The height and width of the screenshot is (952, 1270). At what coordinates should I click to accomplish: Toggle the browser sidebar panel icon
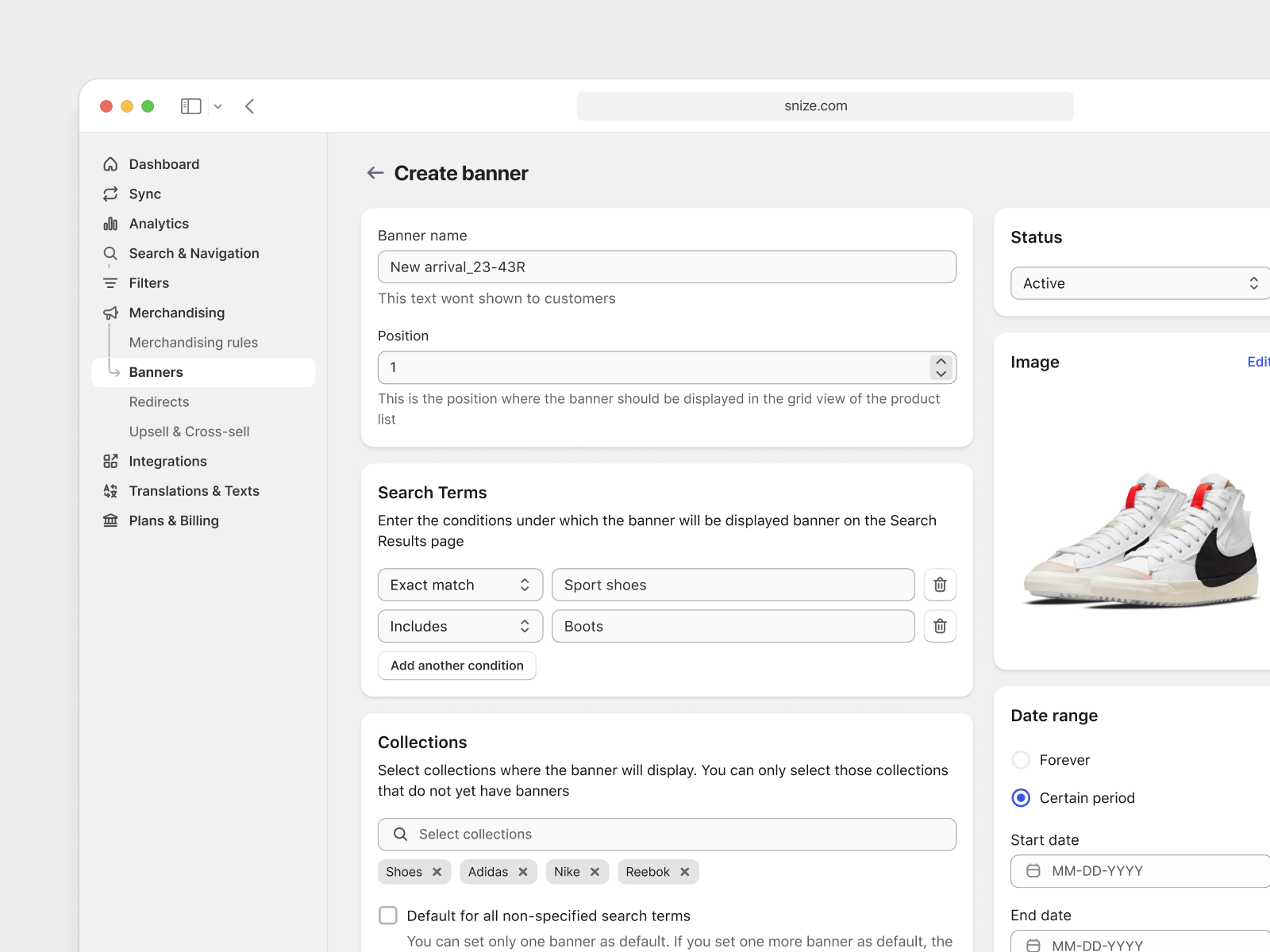click(x=190, y=106)
